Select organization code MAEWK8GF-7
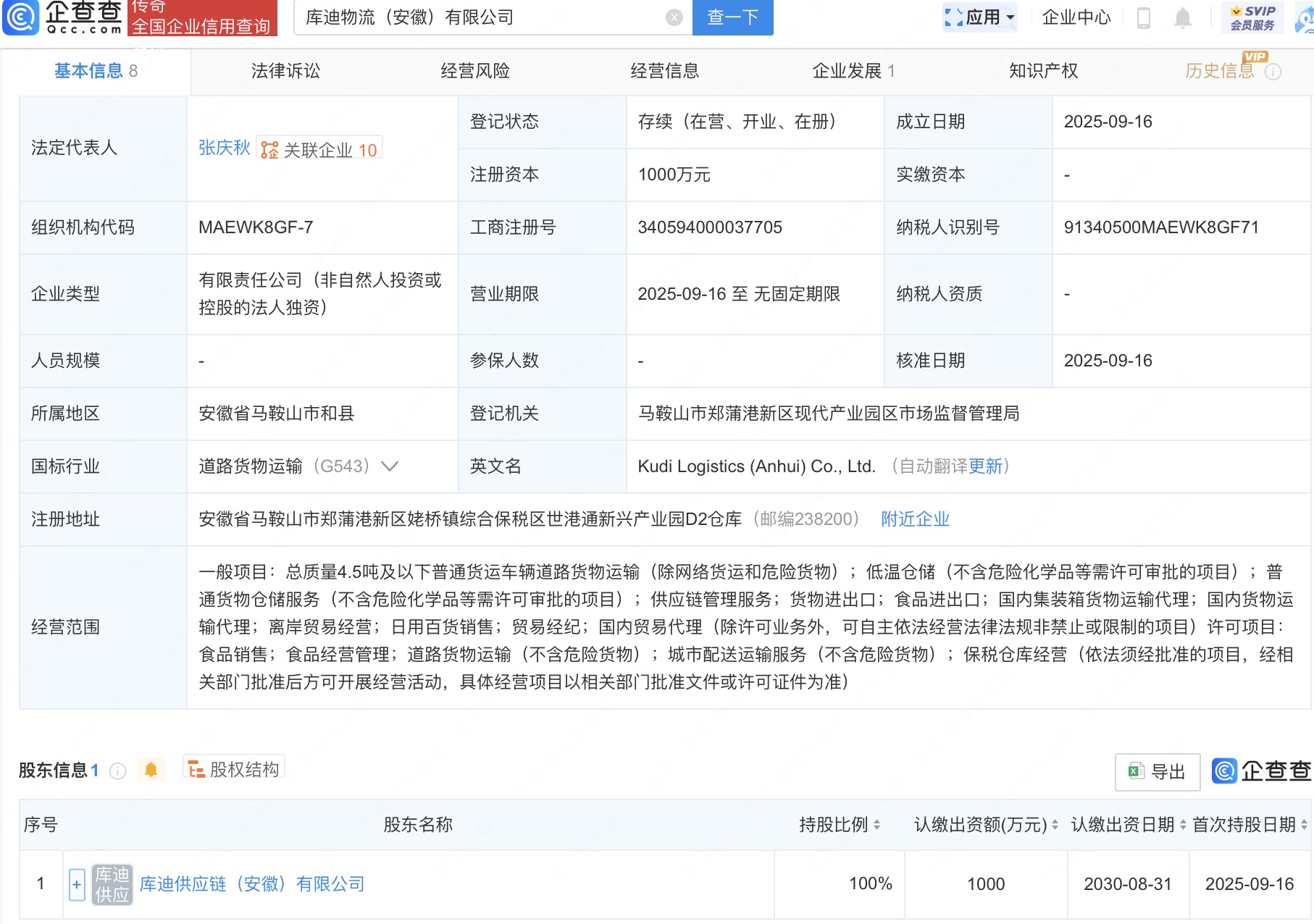This screenshot has height=924, width=1314. coord(256,227)
